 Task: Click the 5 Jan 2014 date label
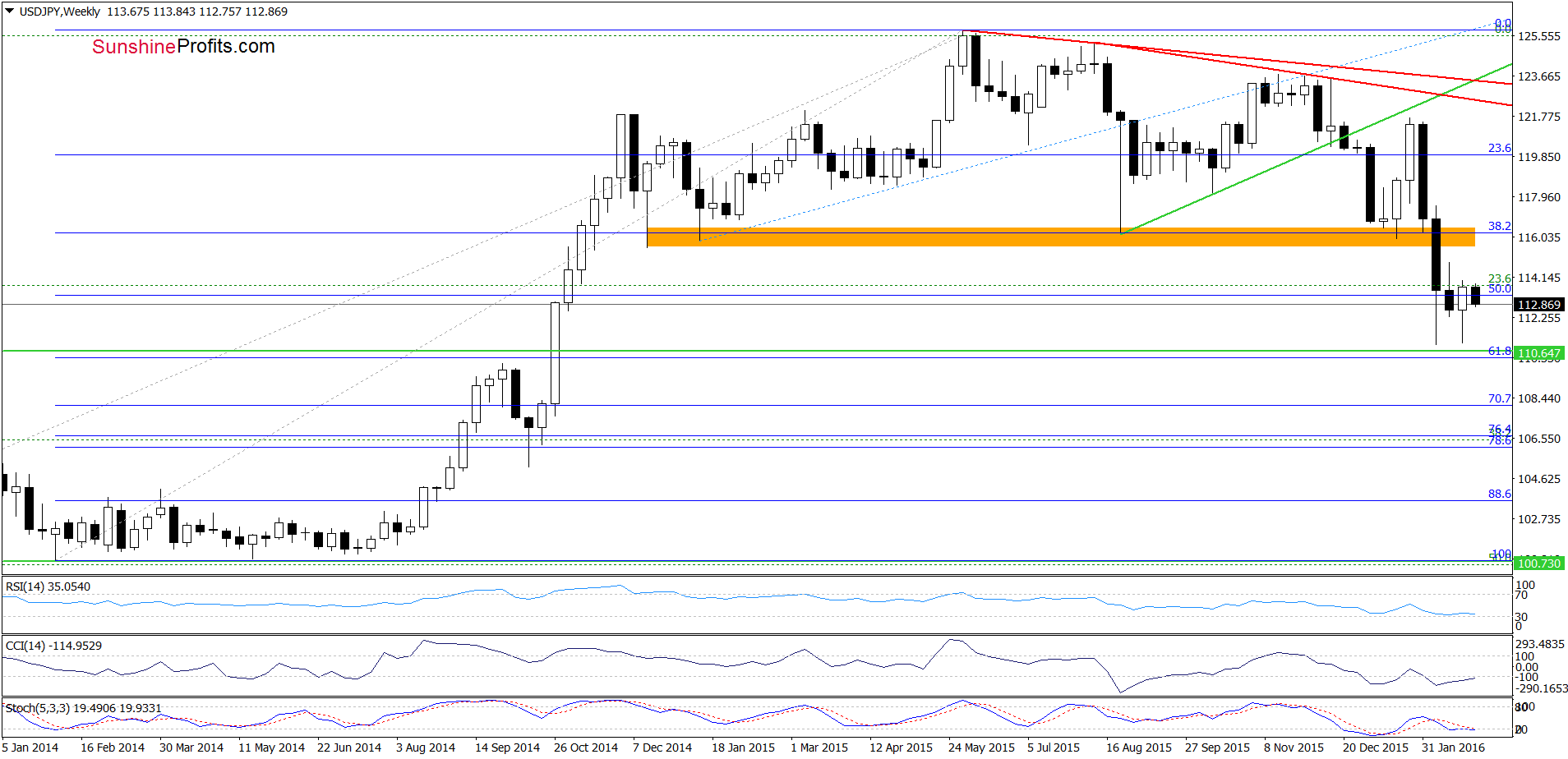coord(30,747)
